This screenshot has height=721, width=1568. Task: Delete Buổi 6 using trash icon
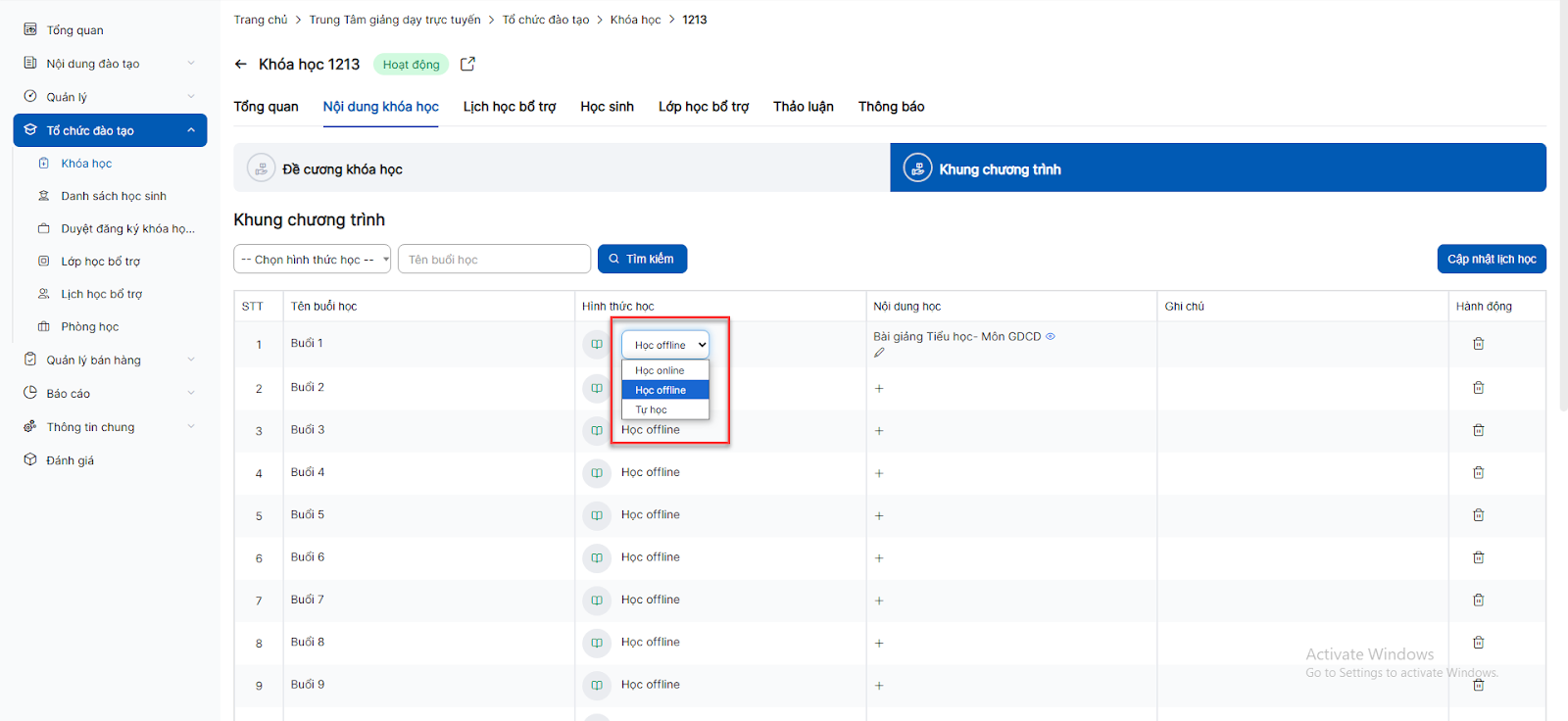tap(1478, 557)
